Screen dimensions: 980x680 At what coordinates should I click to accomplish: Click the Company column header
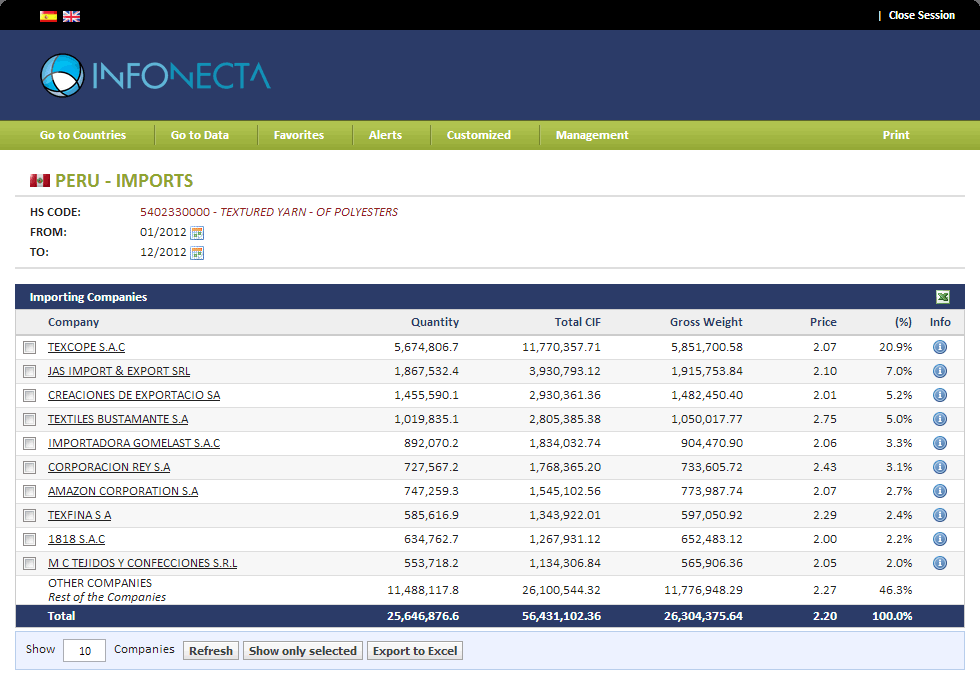73,322
